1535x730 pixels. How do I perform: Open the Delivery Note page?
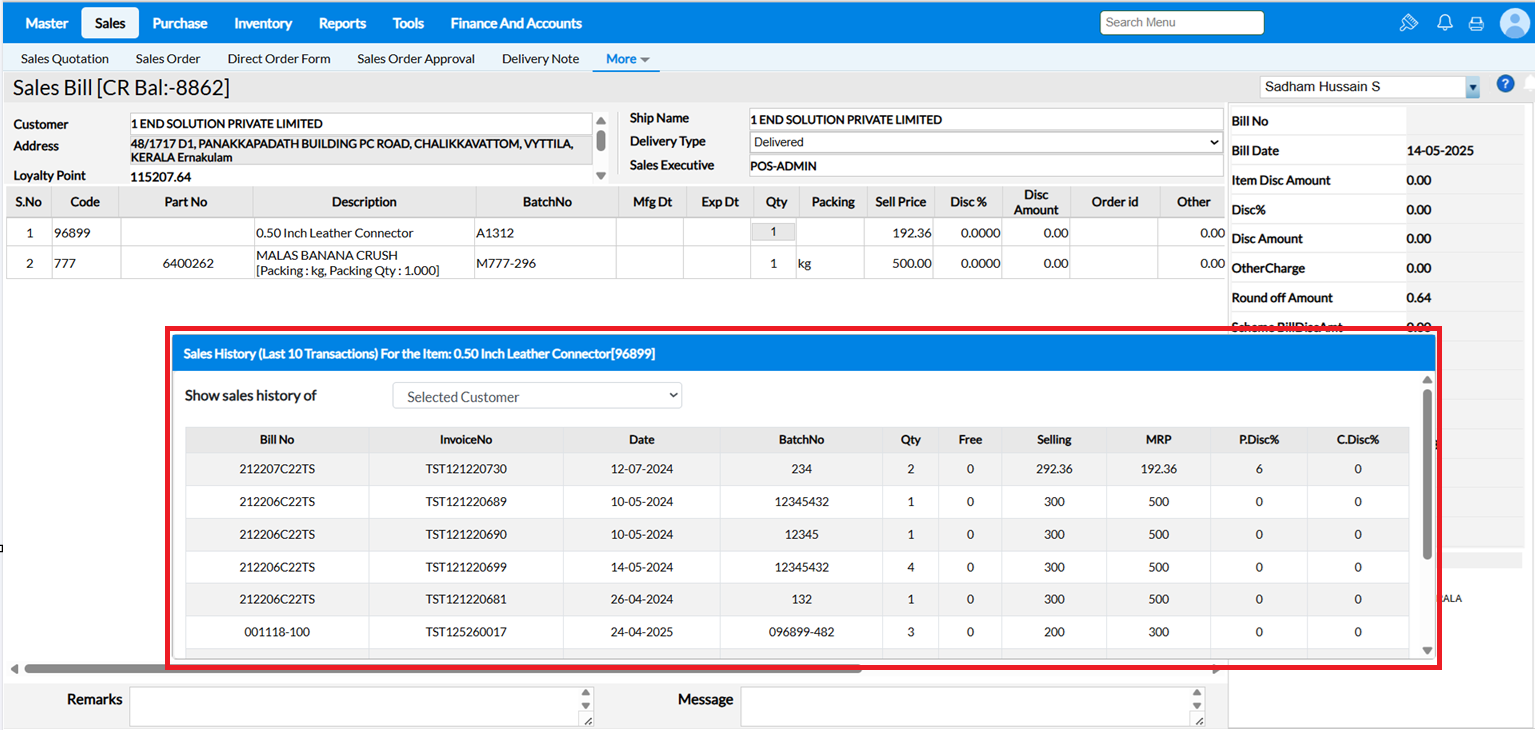540,59
